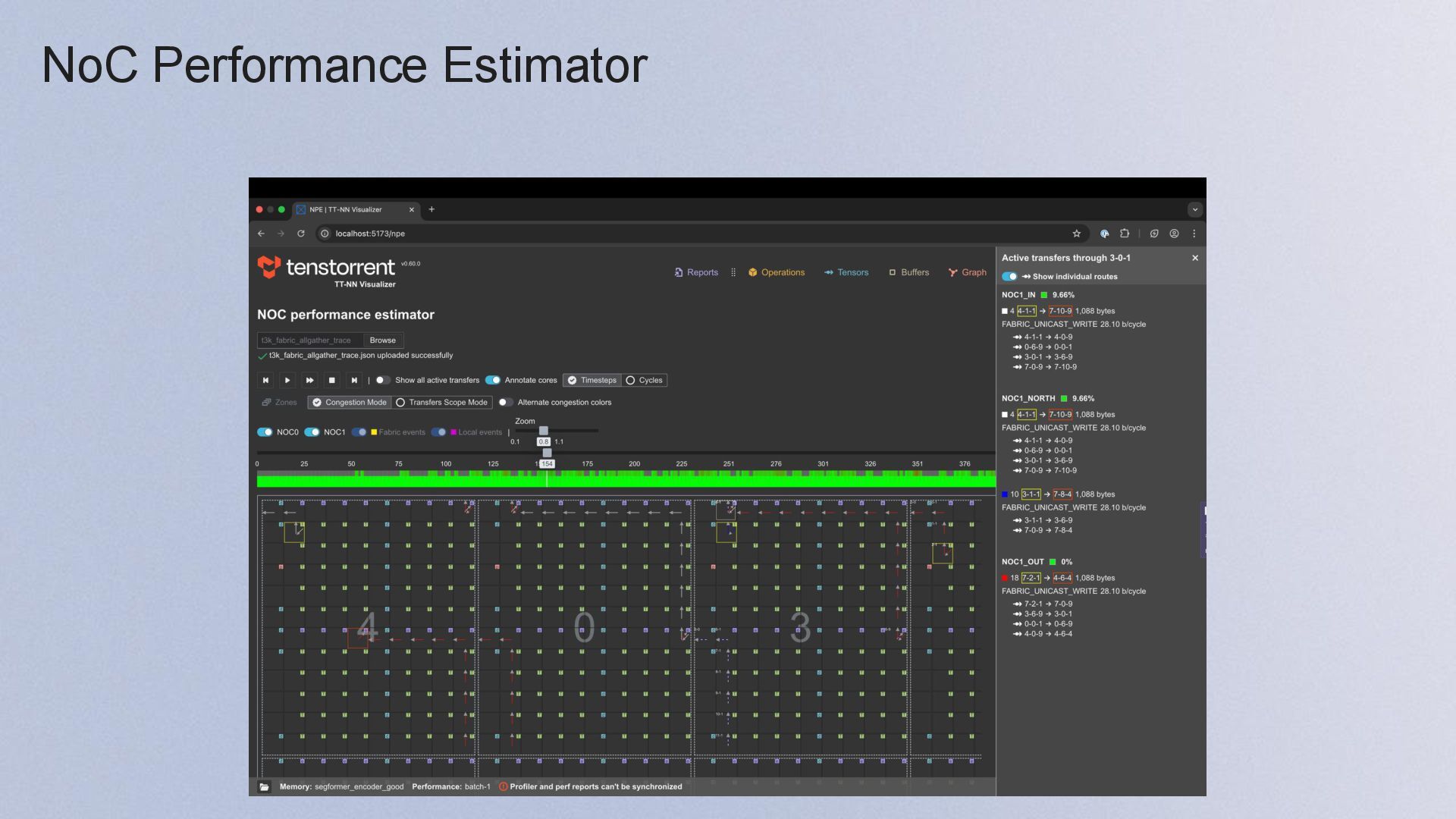This screenshot has height=819, width=1456.
Task: Click the Zoom slider handle
Action: pos(544,431)
